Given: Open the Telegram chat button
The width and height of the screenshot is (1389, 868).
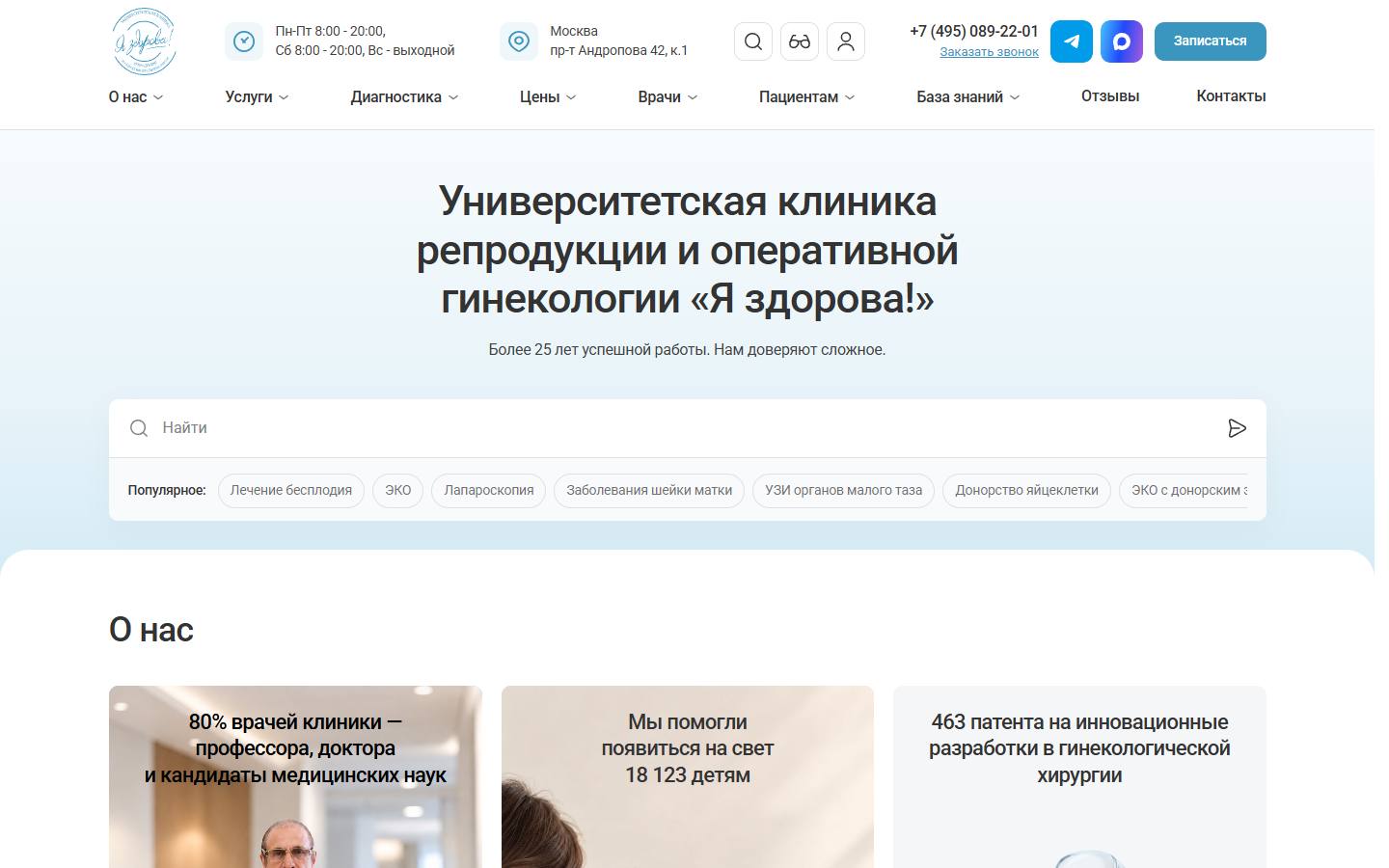Looking at the screenshot, I should pyautogui.click(x=1072, y=41).
